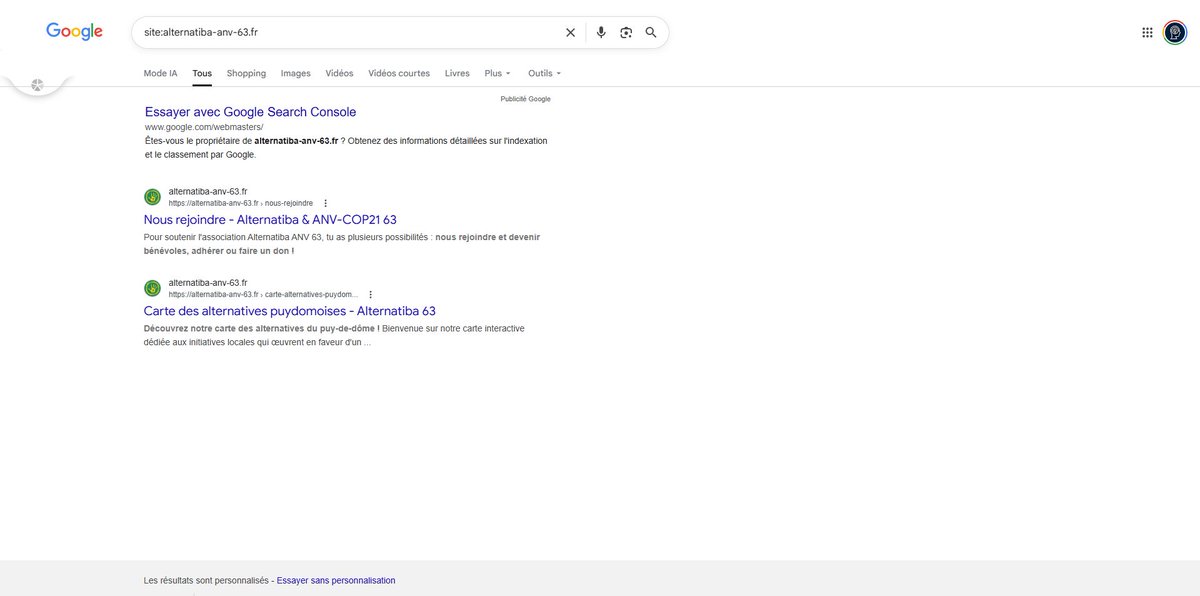This screenshot has height=596, width=1200.
Task: Switch to the Livres tab
Action: [457, 73]
